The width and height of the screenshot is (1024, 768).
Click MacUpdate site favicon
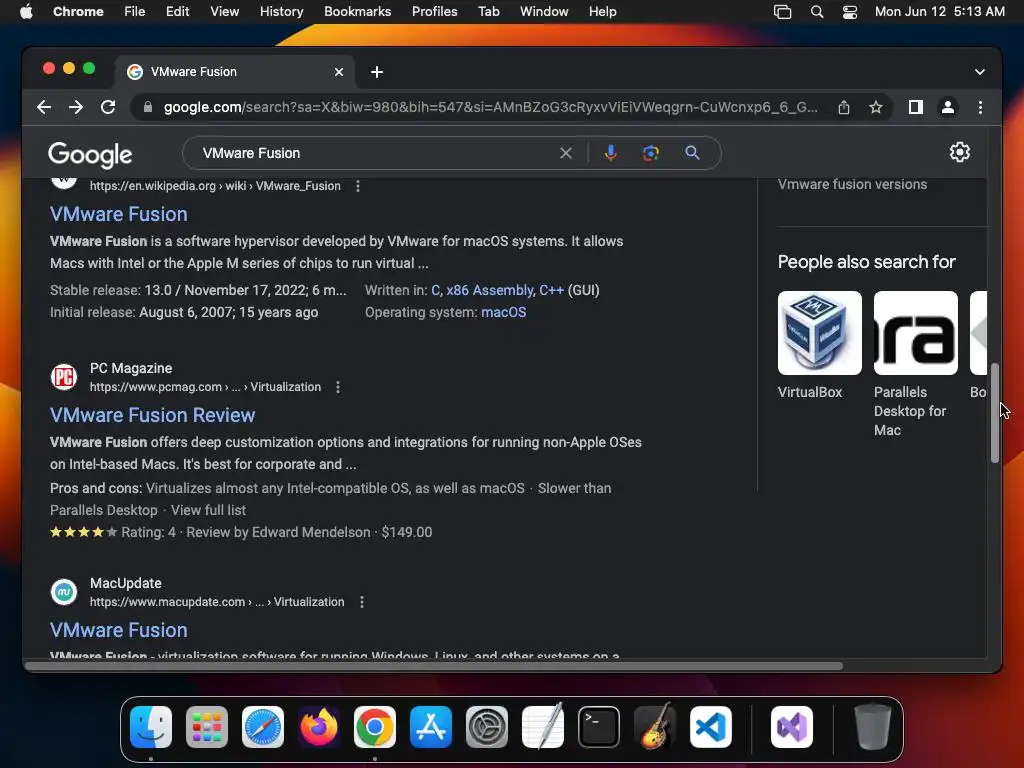click(64, 592)
